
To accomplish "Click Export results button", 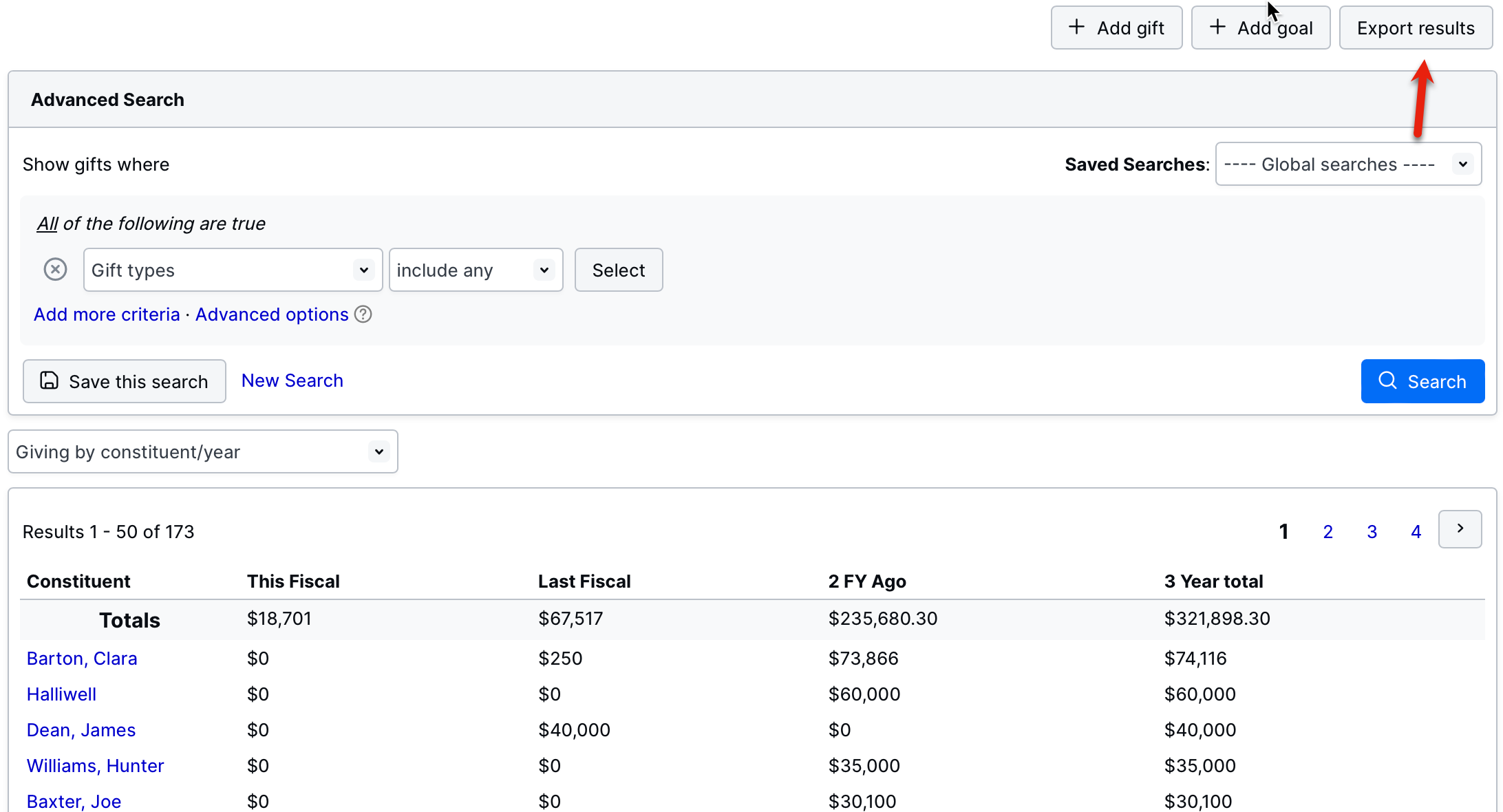I will pyautogui.click(x=1415, y=28).
